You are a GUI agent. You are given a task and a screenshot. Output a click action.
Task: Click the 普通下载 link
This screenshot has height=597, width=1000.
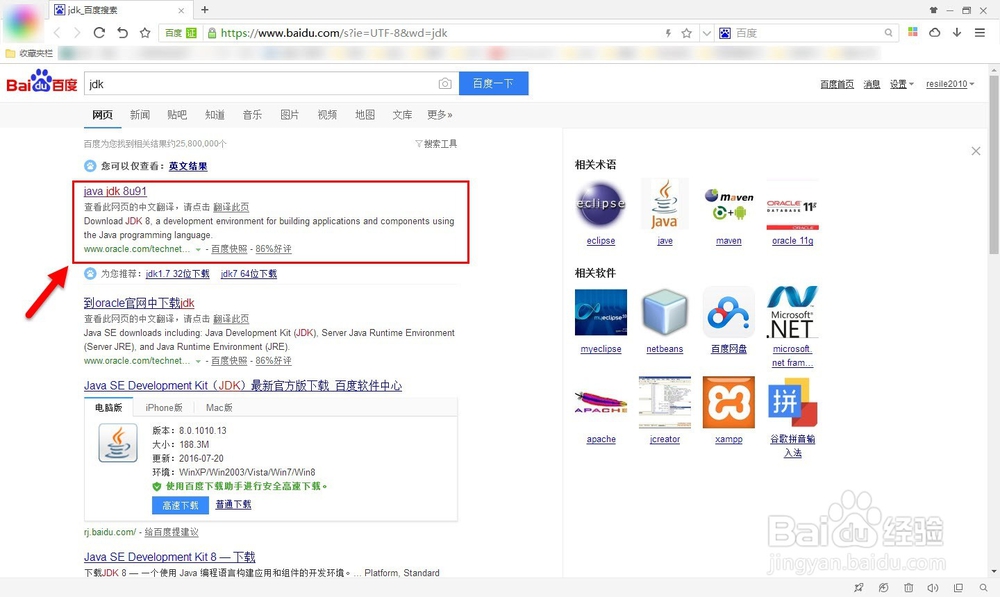233,505
